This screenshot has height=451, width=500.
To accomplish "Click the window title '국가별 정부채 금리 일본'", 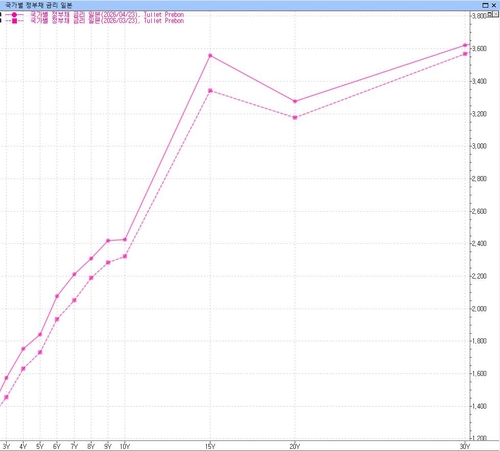I will [38, 5].
